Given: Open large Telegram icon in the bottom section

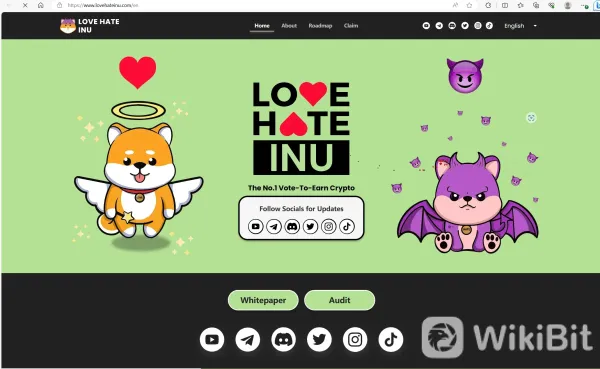Looking at the screenshot, I should 248,339.
